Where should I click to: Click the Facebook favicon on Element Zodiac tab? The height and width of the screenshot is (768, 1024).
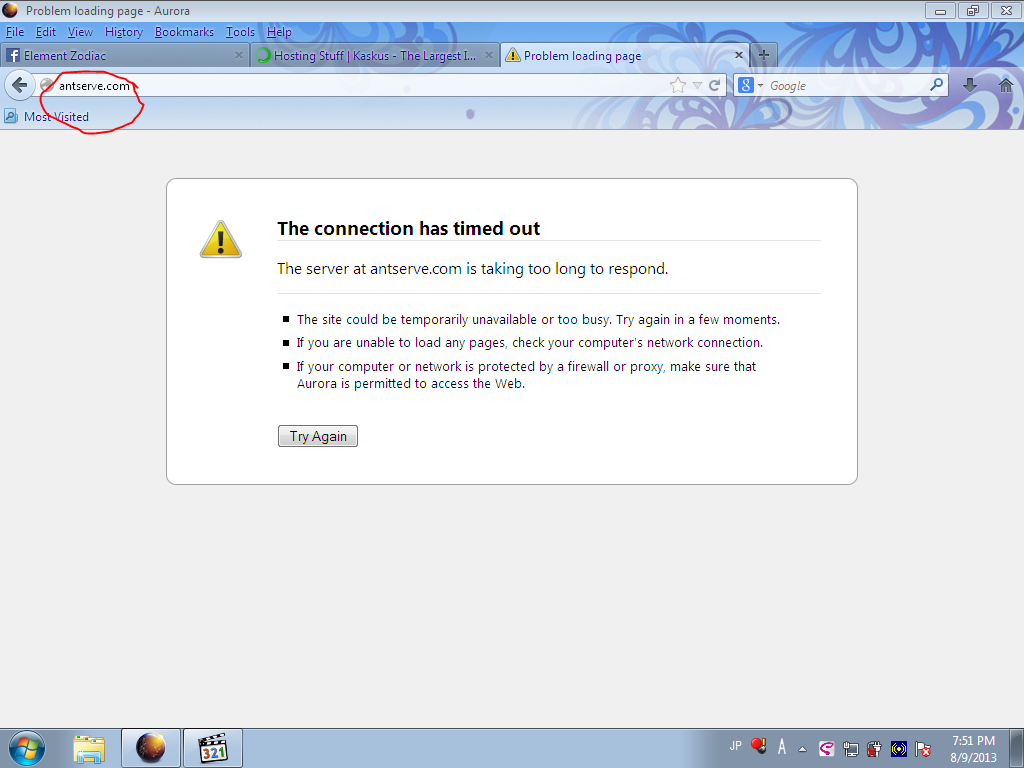pyautogui.click(x=12, y=56)
